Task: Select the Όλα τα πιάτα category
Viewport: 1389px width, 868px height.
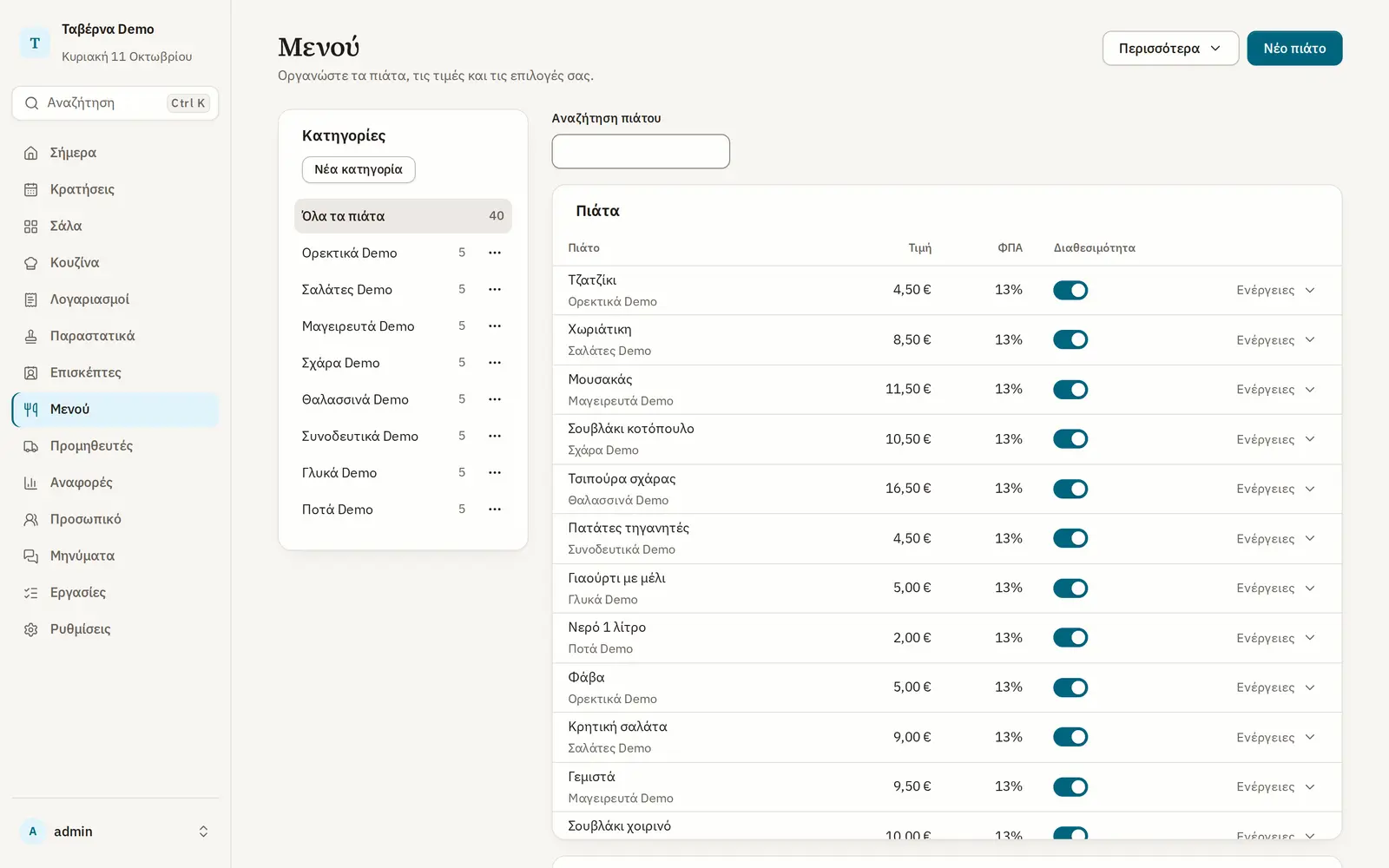Action: coord(403,216)
